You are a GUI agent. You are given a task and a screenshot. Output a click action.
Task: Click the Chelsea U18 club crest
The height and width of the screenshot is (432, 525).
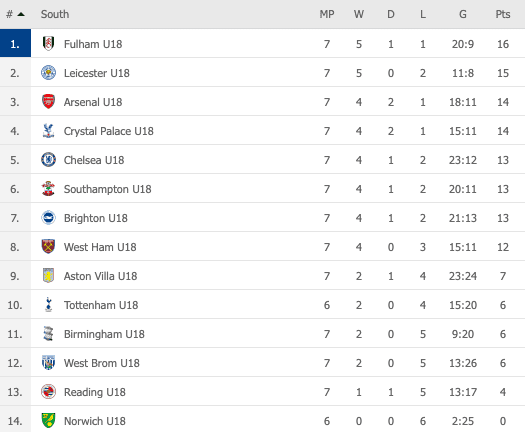click(x=48, y=160)
